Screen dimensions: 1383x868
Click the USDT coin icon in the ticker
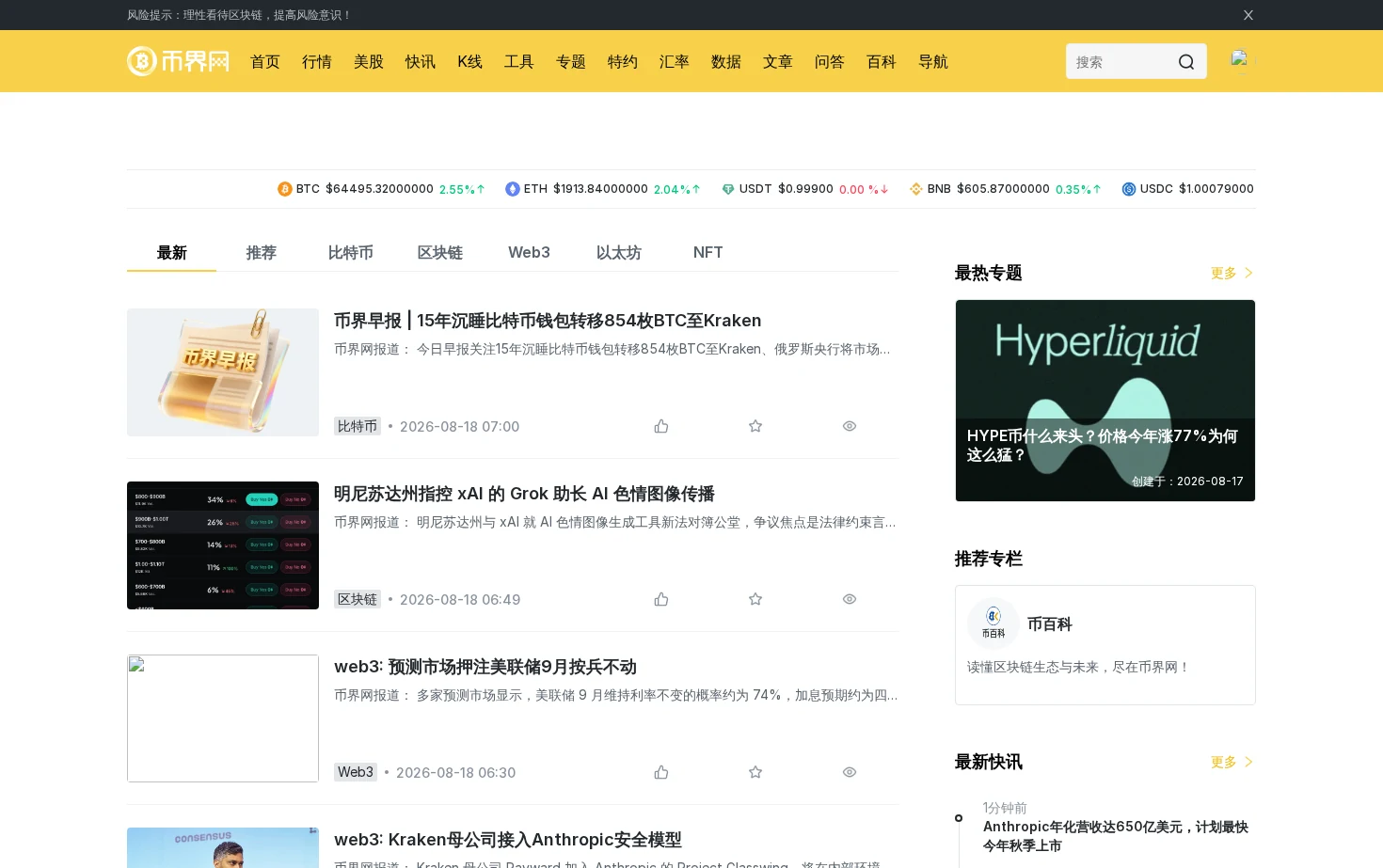[x=728, y=189]
